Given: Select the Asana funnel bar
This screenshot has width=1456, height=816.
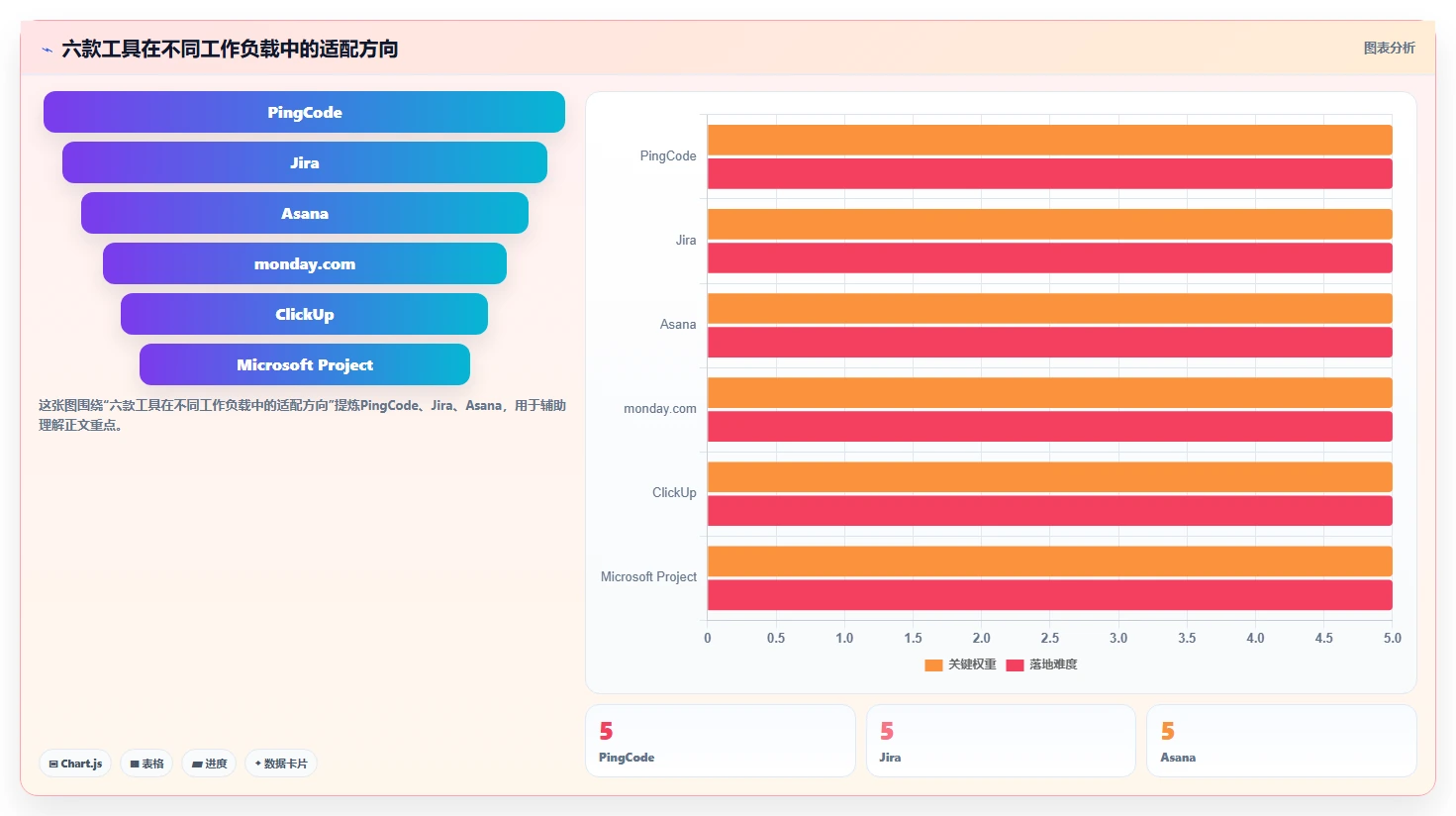Looking at the screenshot, I should click(304, 213).
